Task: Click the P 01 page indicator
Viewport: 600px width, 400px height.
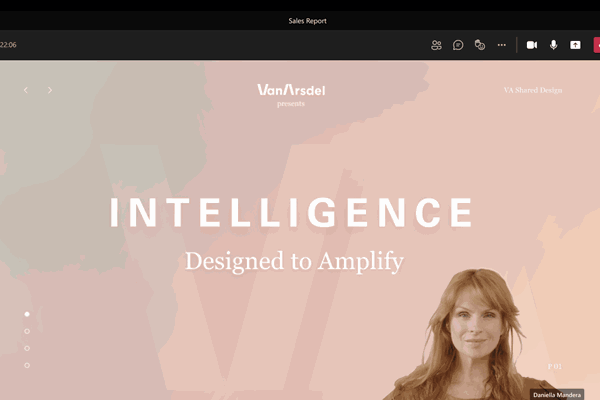Action: click(x=554, y=367)
